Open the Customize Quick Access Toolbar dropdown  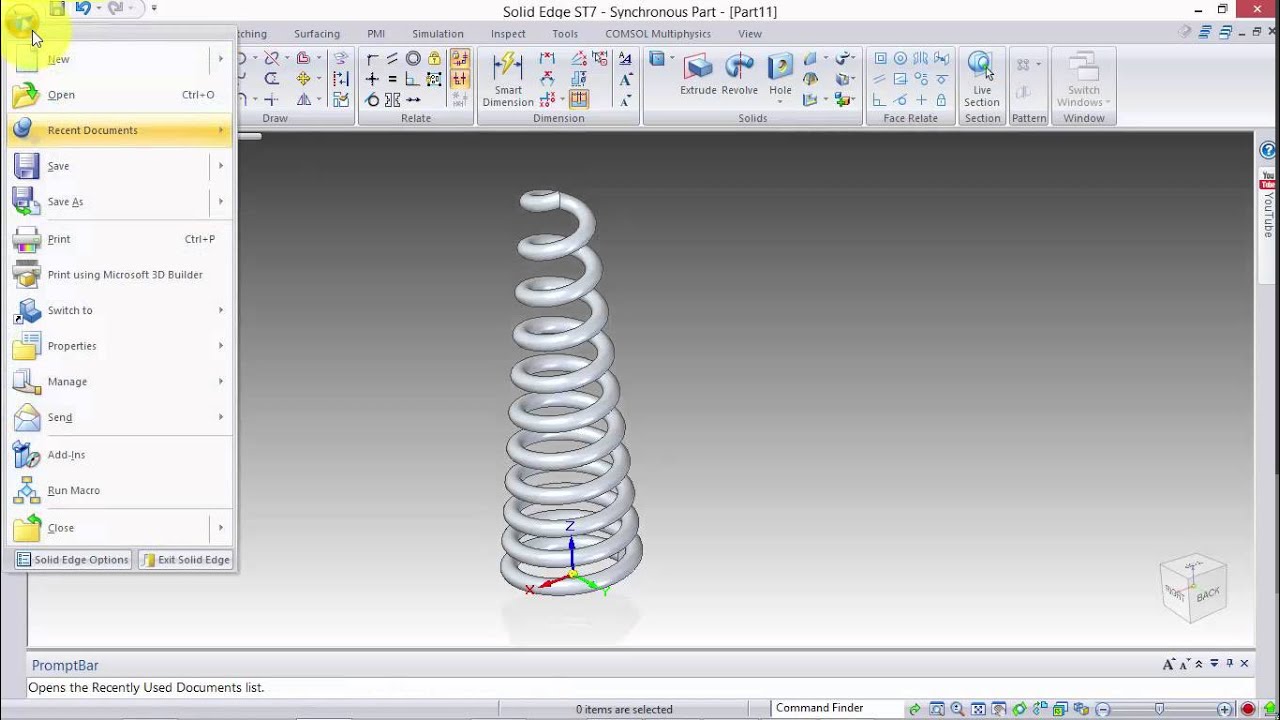click(x=154, y=8)
